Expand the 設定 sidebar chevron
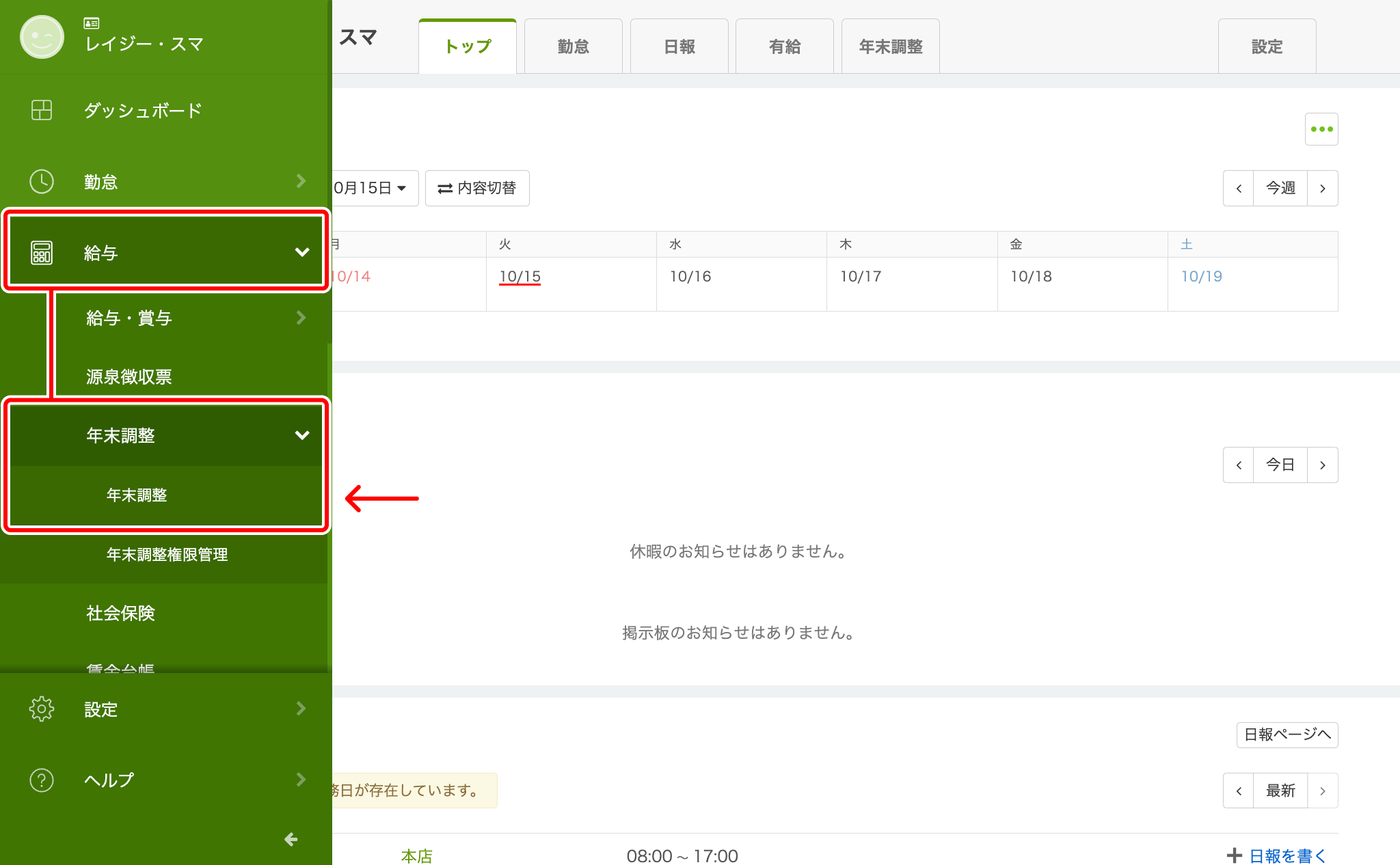1400x865 pixels. [x=301, y=709]
